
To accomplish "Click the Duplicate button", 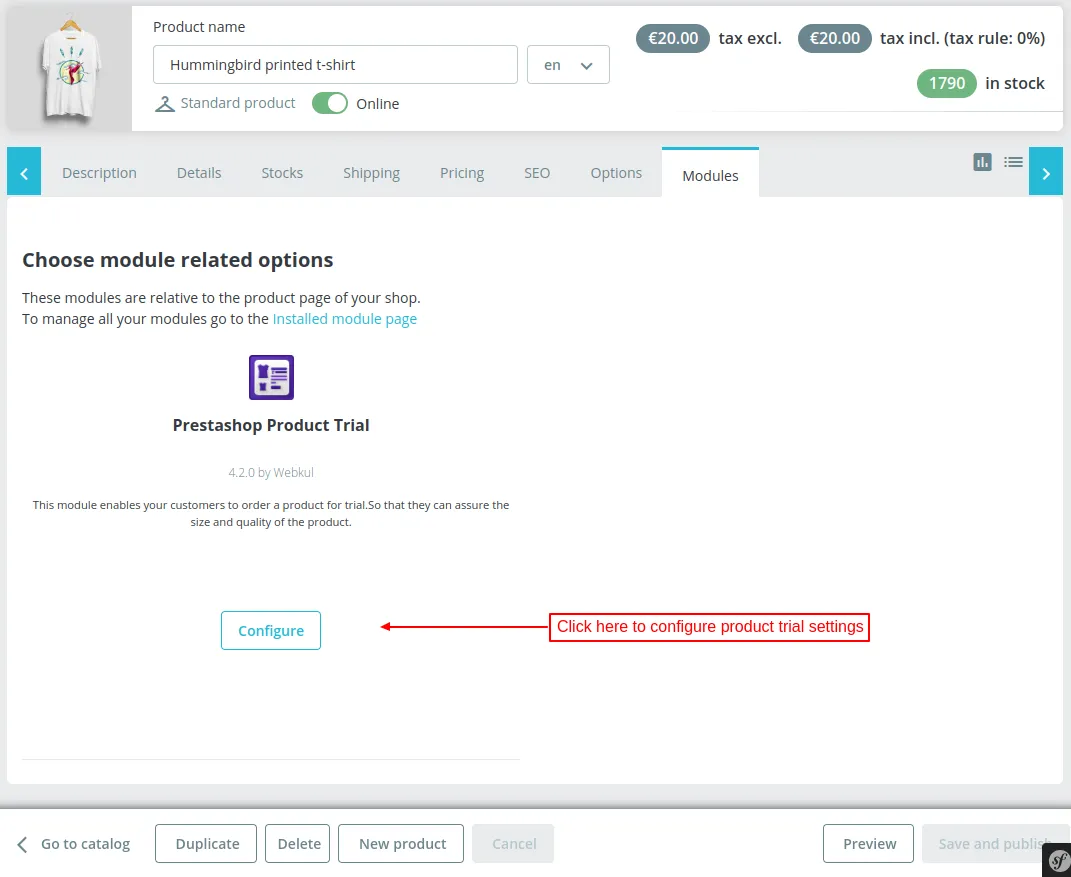I will 206,844.
